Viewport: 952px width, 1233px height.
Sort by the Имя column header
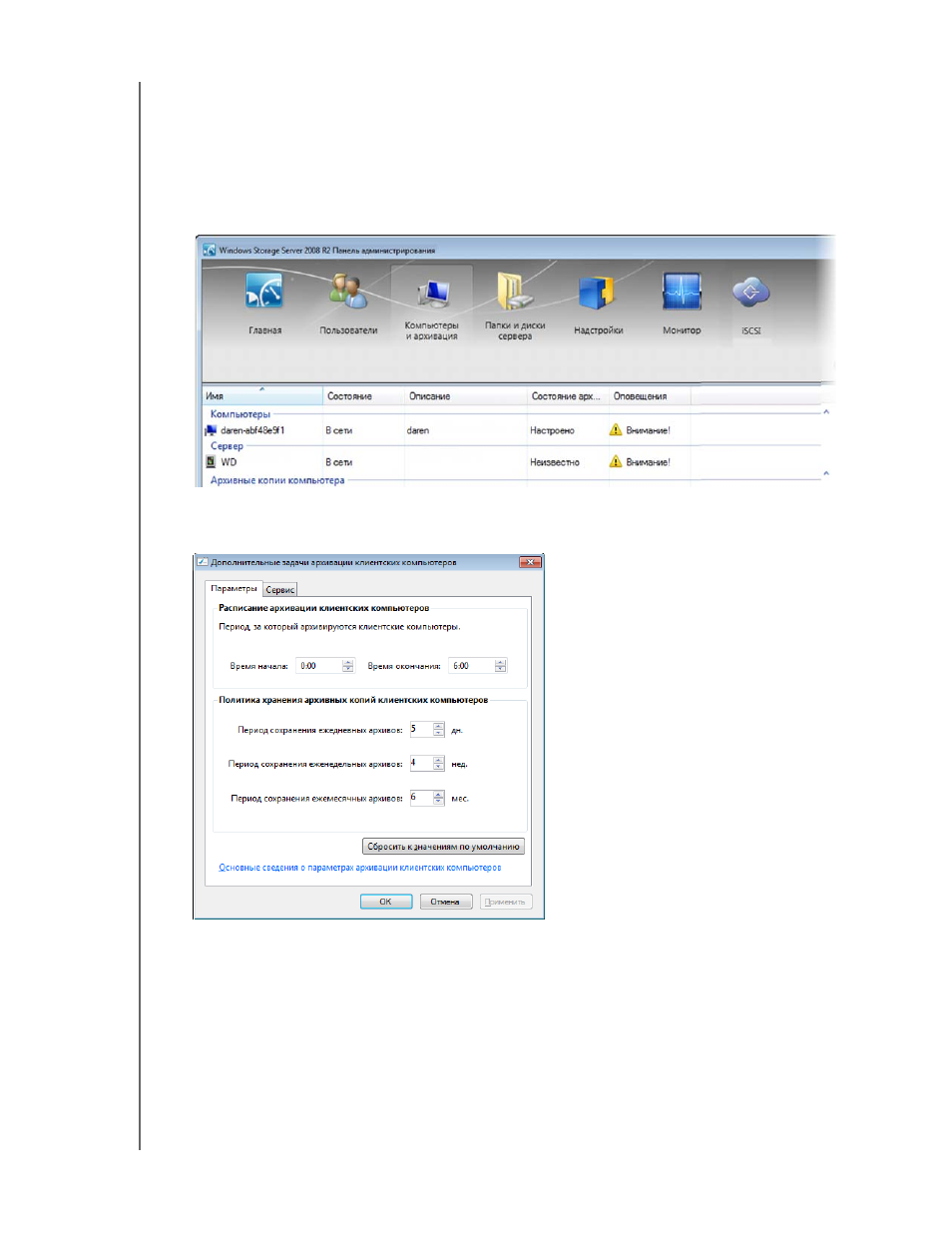(x=262, y=396)
